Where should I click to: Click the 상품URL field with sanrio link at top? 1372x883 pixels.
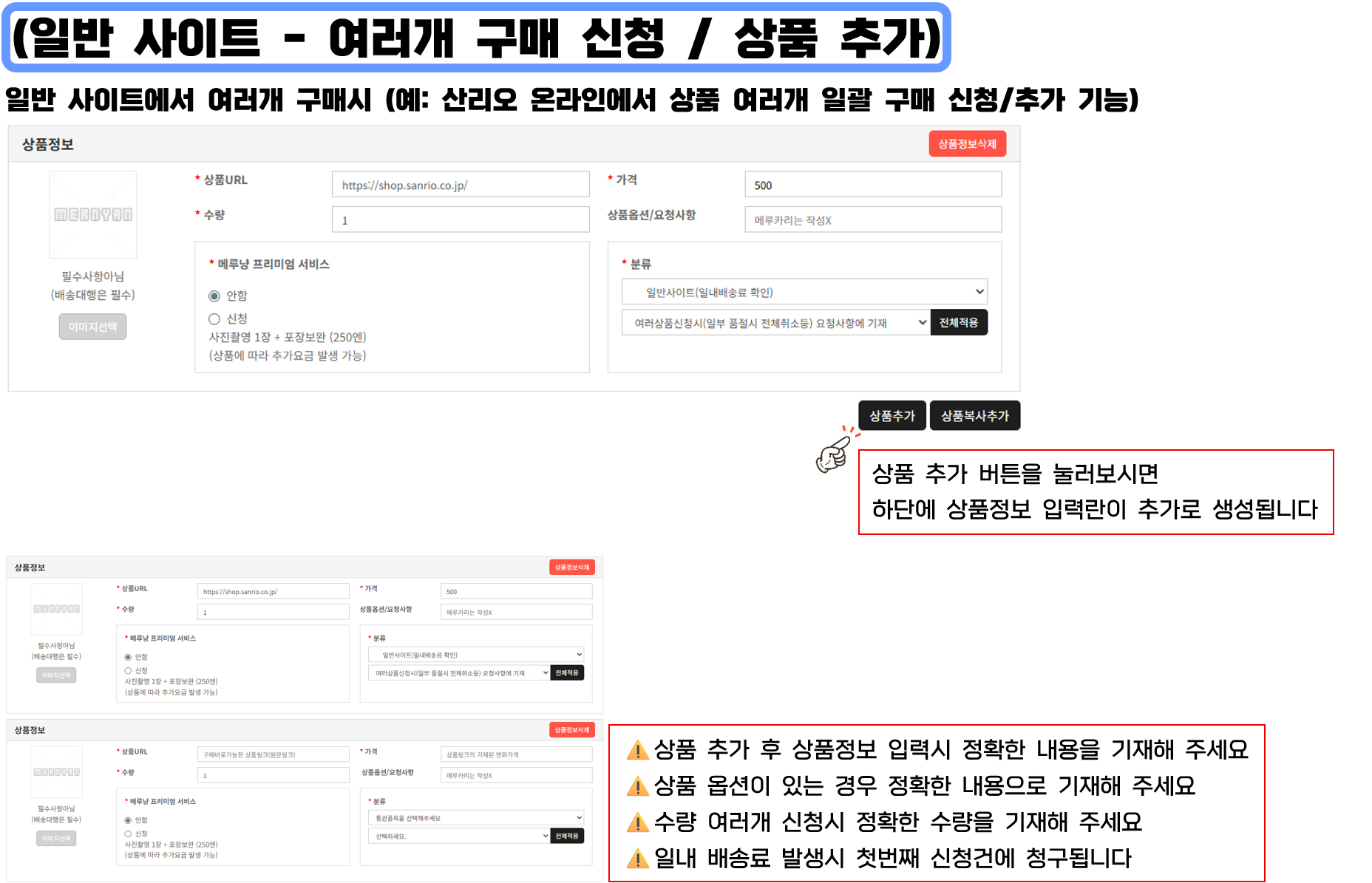coord(460,185)
